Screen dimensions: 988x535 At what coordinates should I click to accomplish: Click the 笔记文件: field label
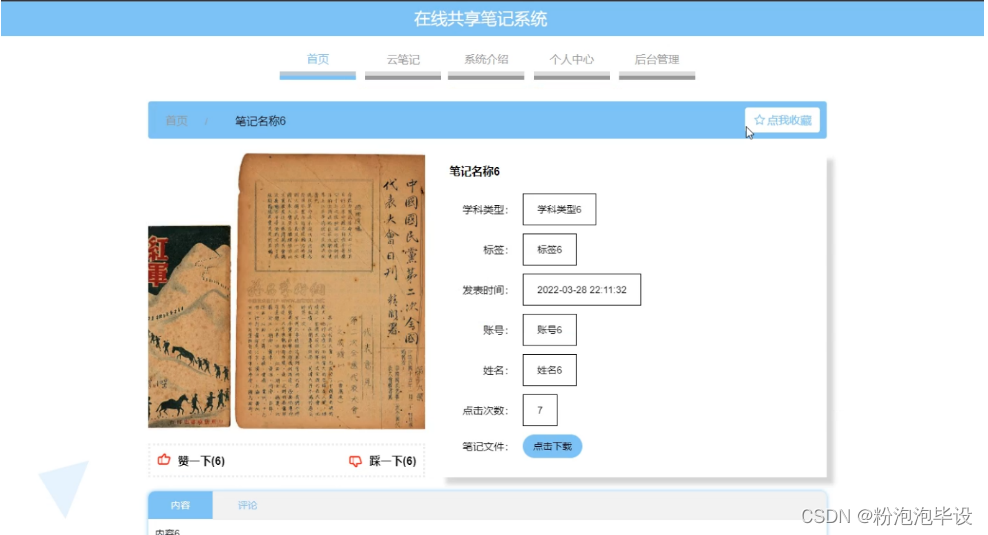coord(485,446)
